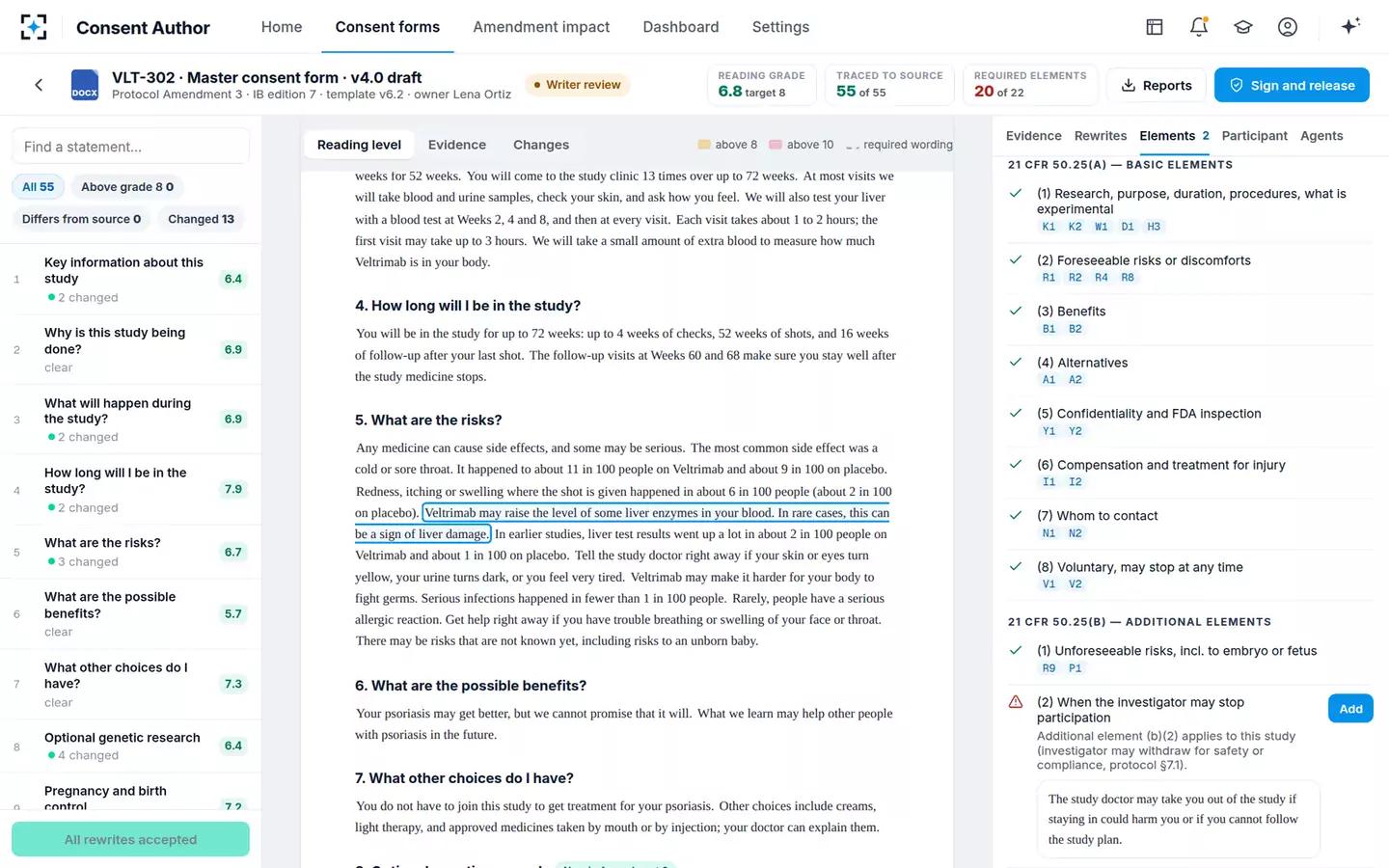This screenshot has height=868, width=1389.
Task: Open the Participant side panel tab
Action: pos(1254,136)
